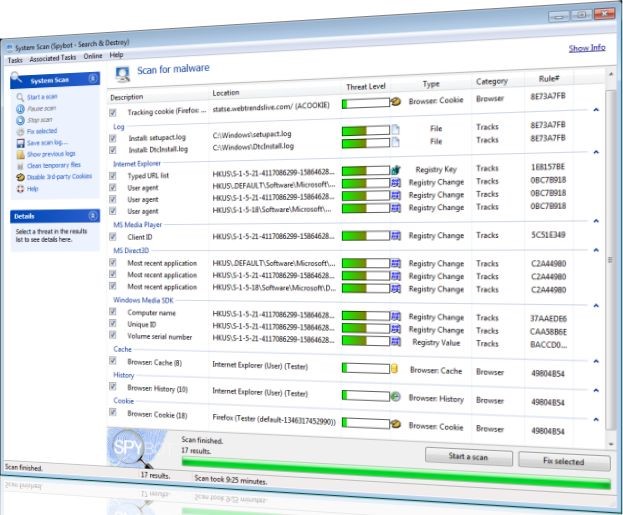Uncheck the Client ID checkbox
623x515 pixels.
click(x=113, y=237)
